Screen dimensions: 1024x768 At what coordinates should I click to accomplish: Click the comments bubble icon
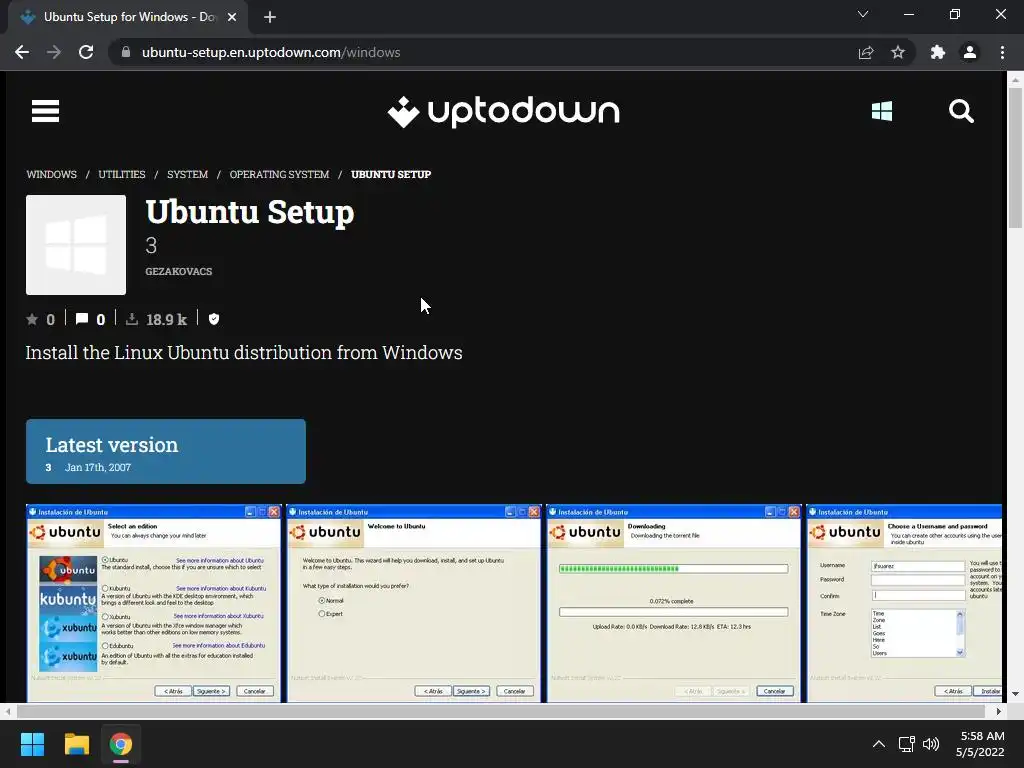(82, 319)
